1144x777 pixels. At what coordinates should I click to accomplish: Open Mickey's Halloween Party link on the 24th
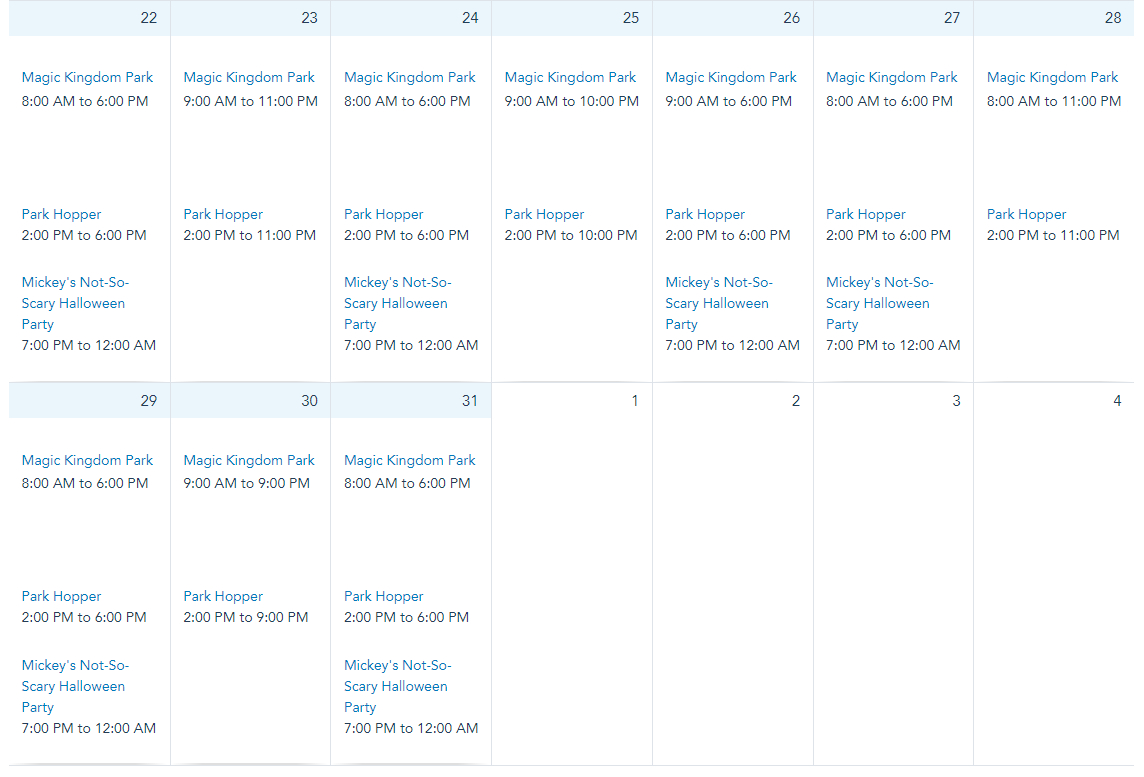pos(397,303)
